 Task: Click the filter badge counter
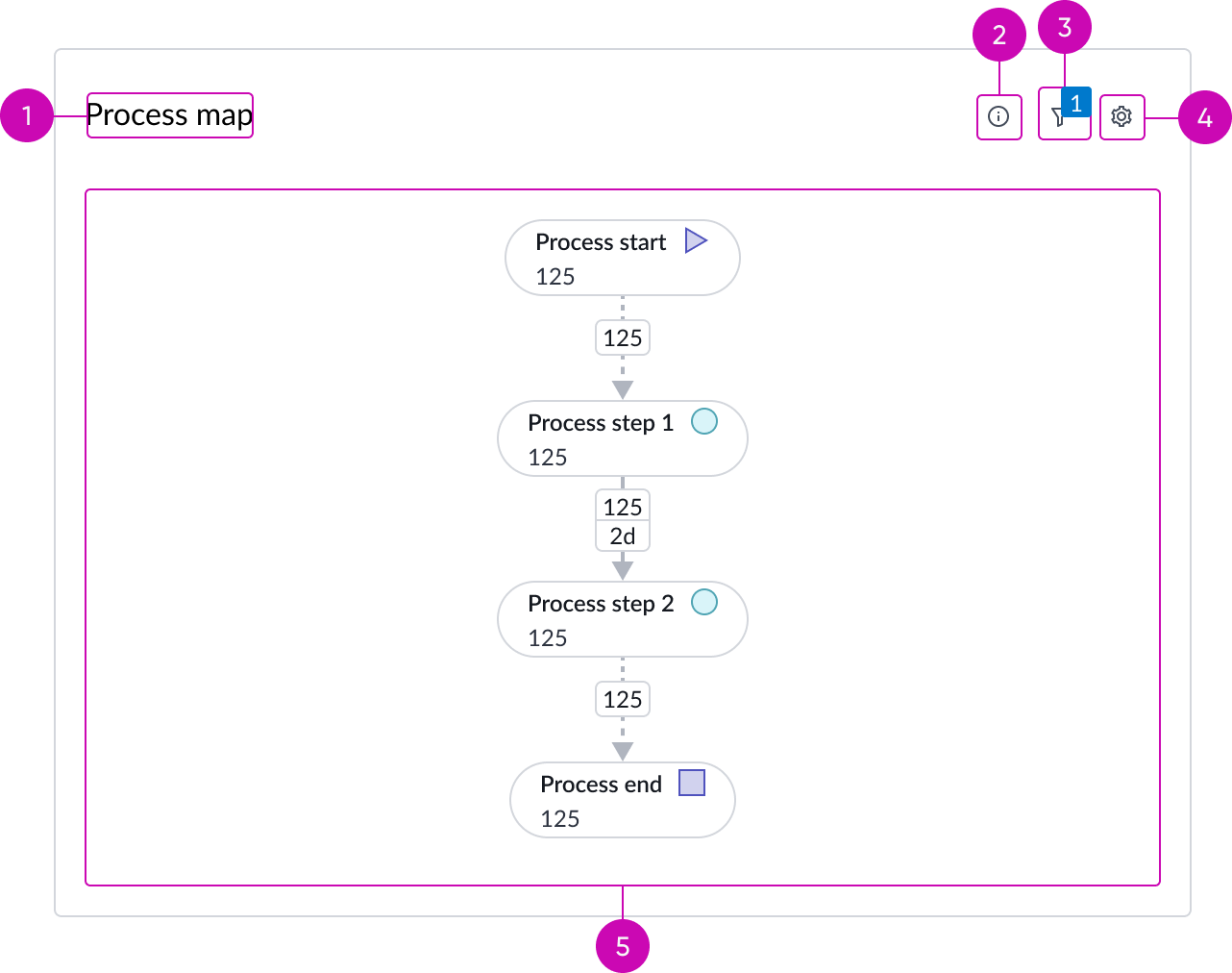[1076, 101]
